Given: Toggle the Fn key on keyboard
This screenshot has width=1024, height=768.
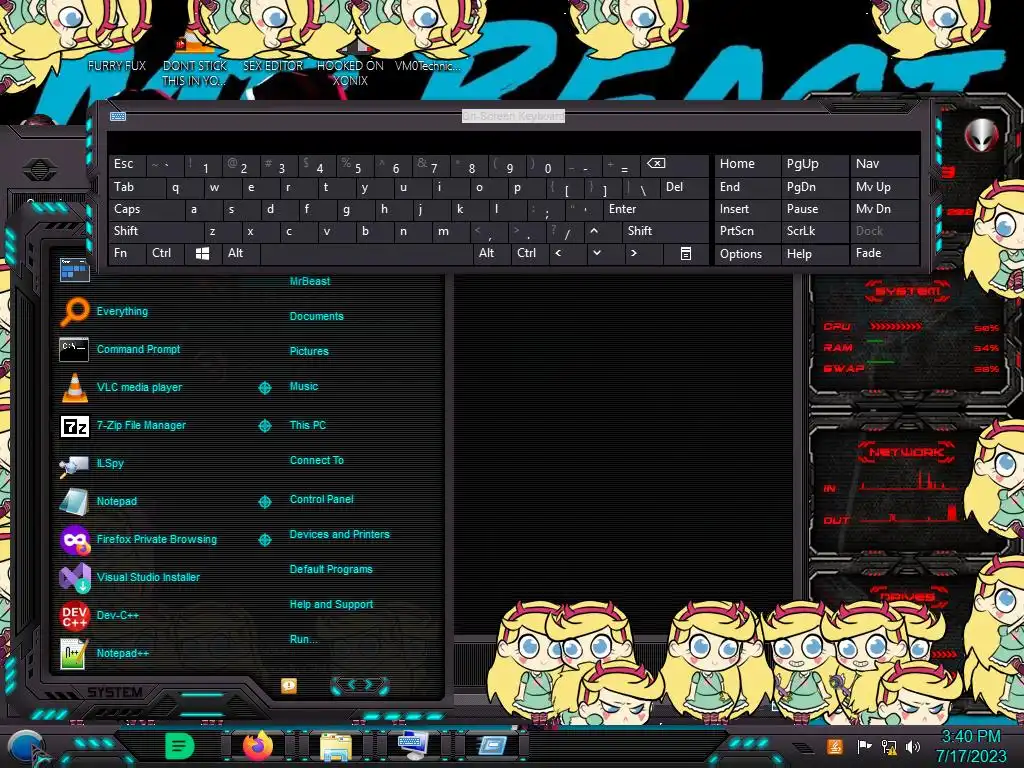Looking at the screenshot, I should [127, 253].
